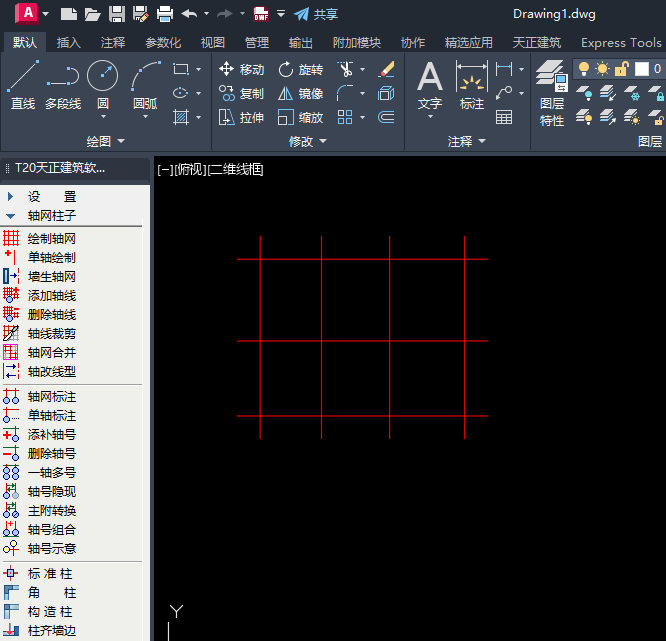Toggle the layer lock padlock icon
This screenshot has height=641, width=666.
(x=621, y=69)
